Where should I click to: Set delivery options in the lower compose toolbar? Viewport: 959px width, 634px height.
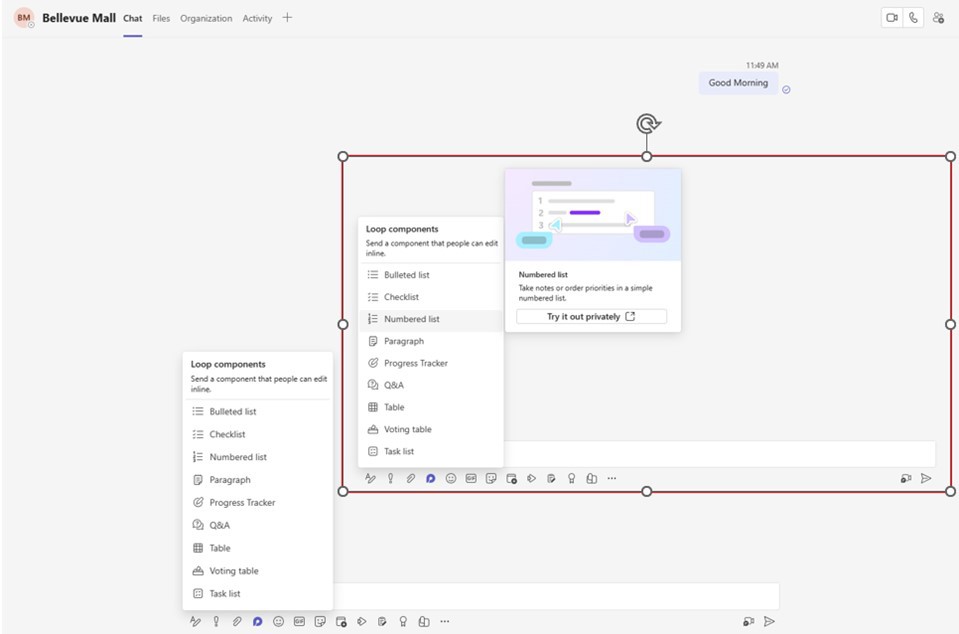pyautogui.click(x=216, y=621)
